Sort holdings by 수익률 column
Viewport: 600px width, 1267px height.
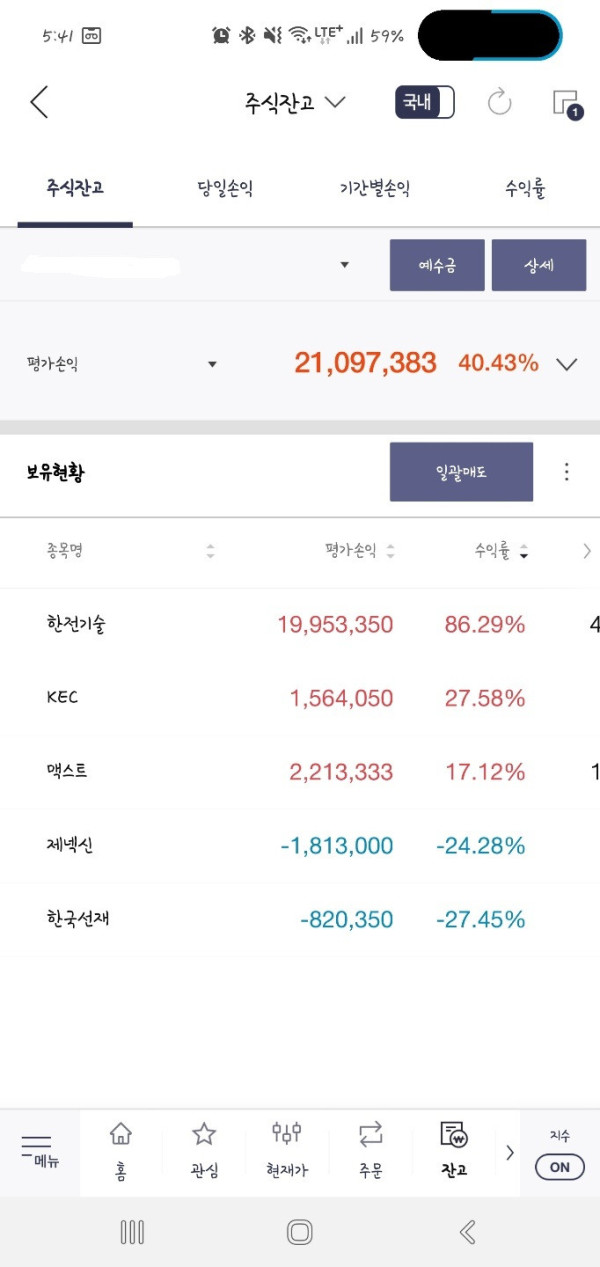tap(502, 551)
